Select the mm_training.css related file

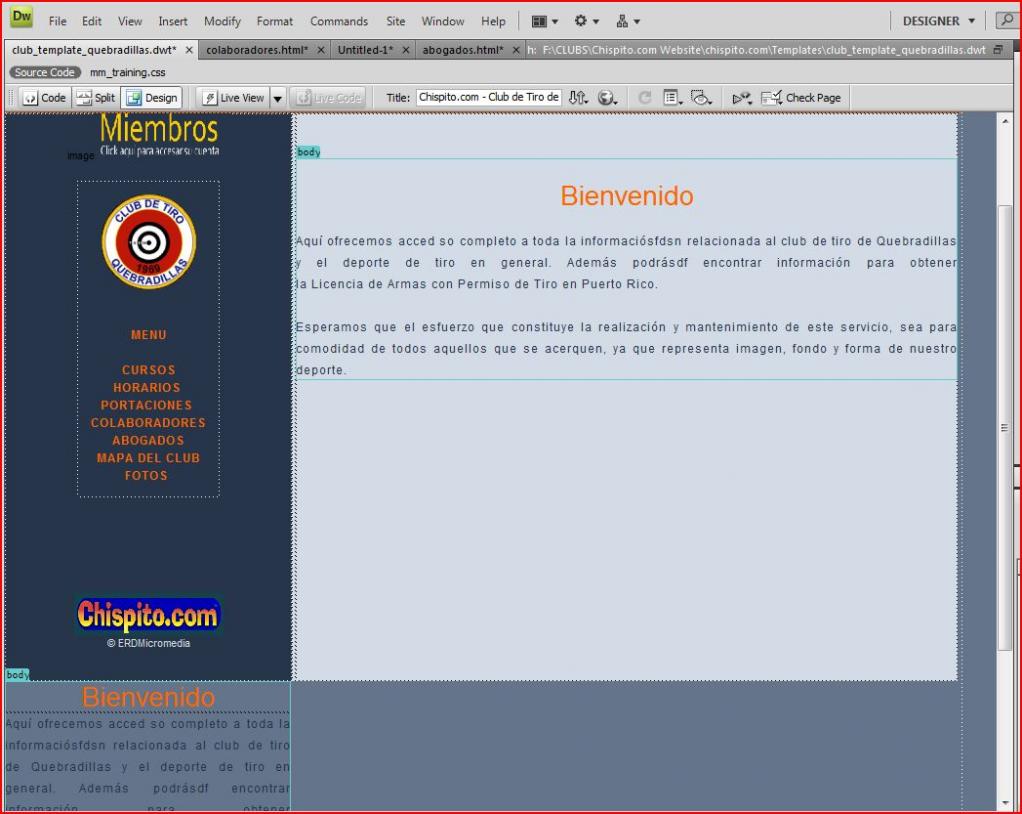pos(128,73)
